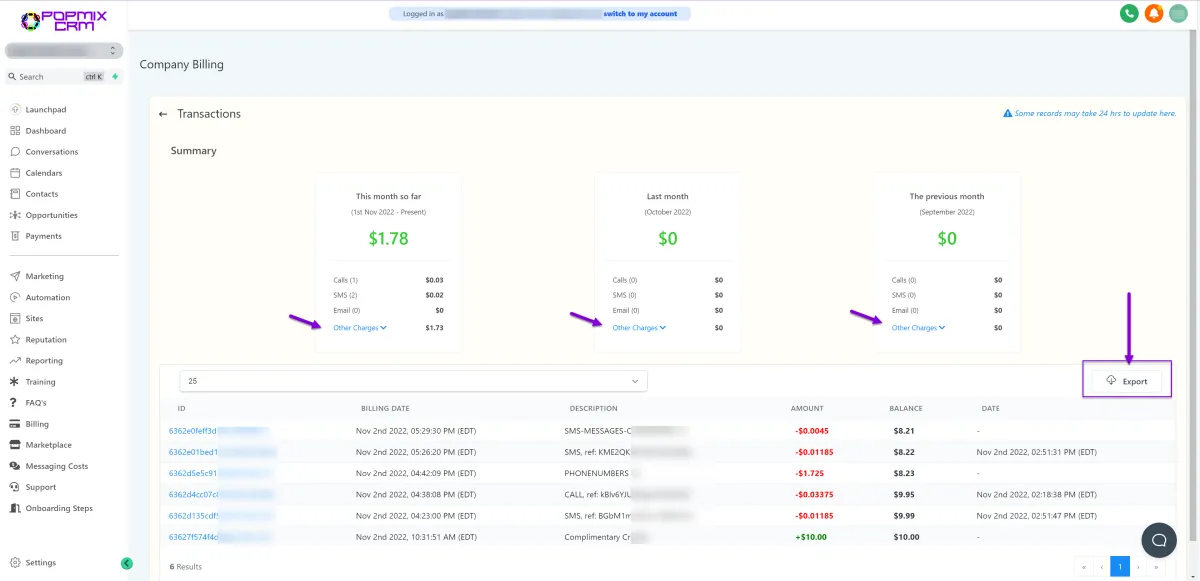Expand Other Charges under This month
The width and height of the screenshot is (1200, 581).
point(360,328)
